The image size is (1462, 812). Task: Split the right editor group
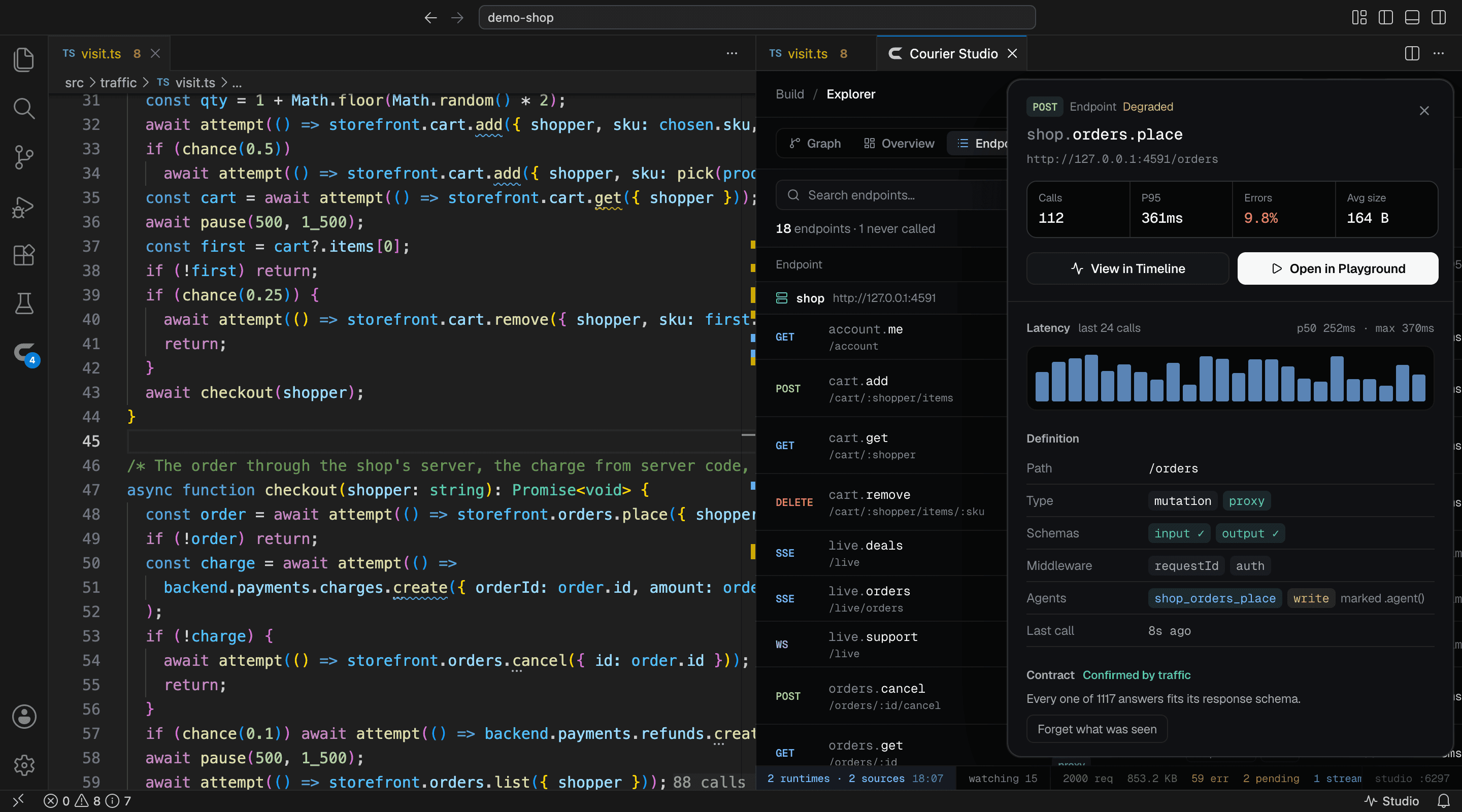1412,53
